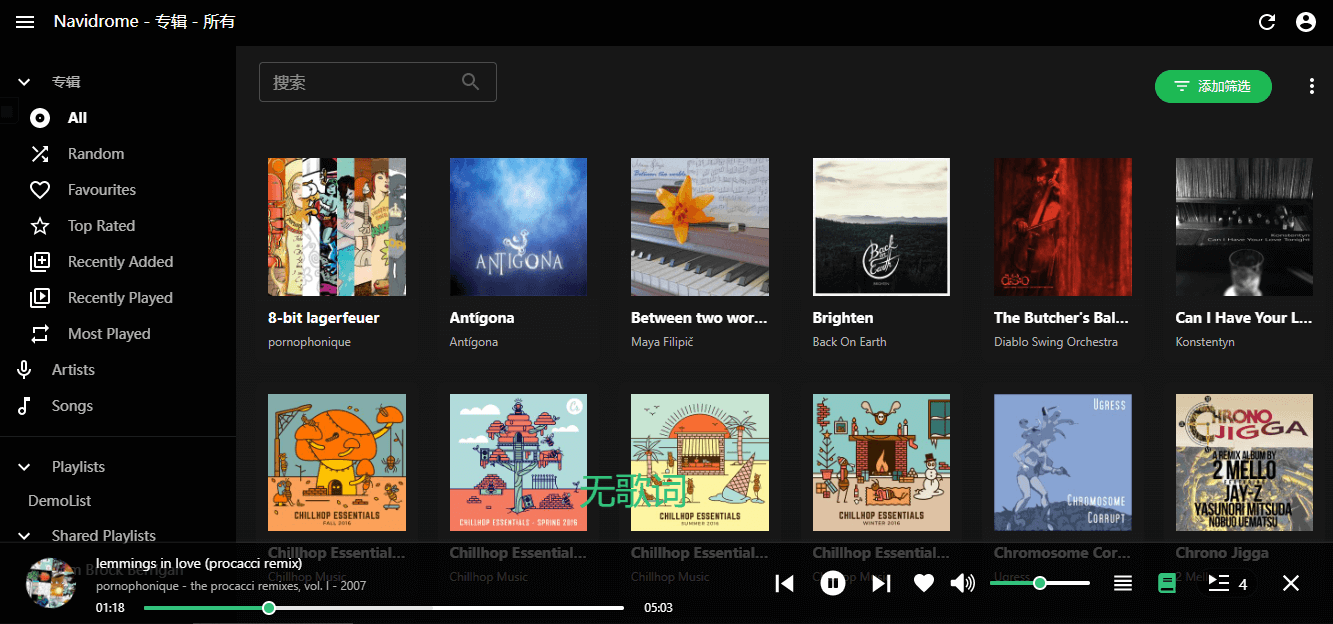This screenshot has height=624, width=1333.
Task: Click the Most Played repeat icon
Action: pyautogui.click(x=40, y=334)
